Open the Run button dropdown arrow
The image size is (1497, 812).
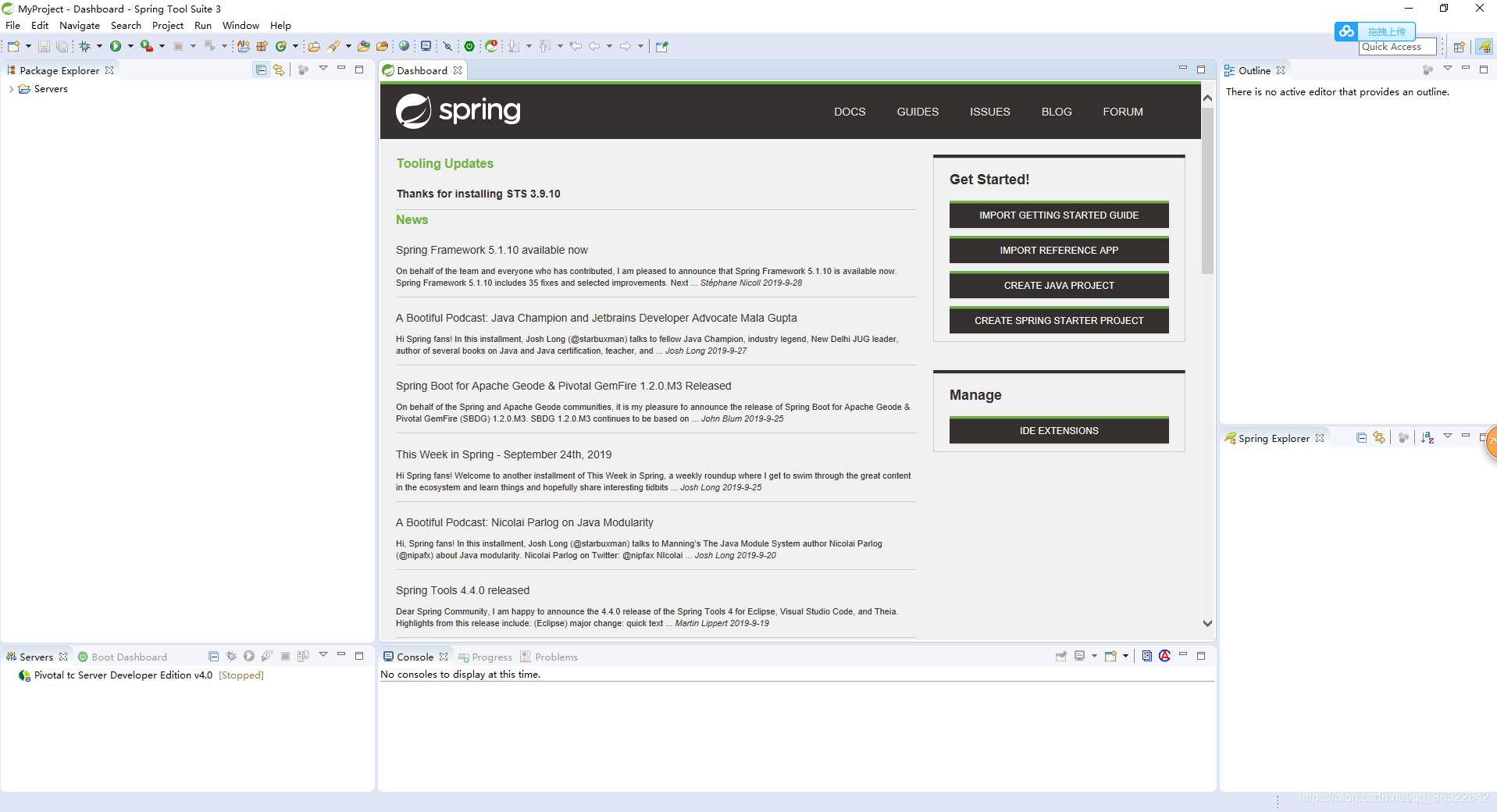130,46
